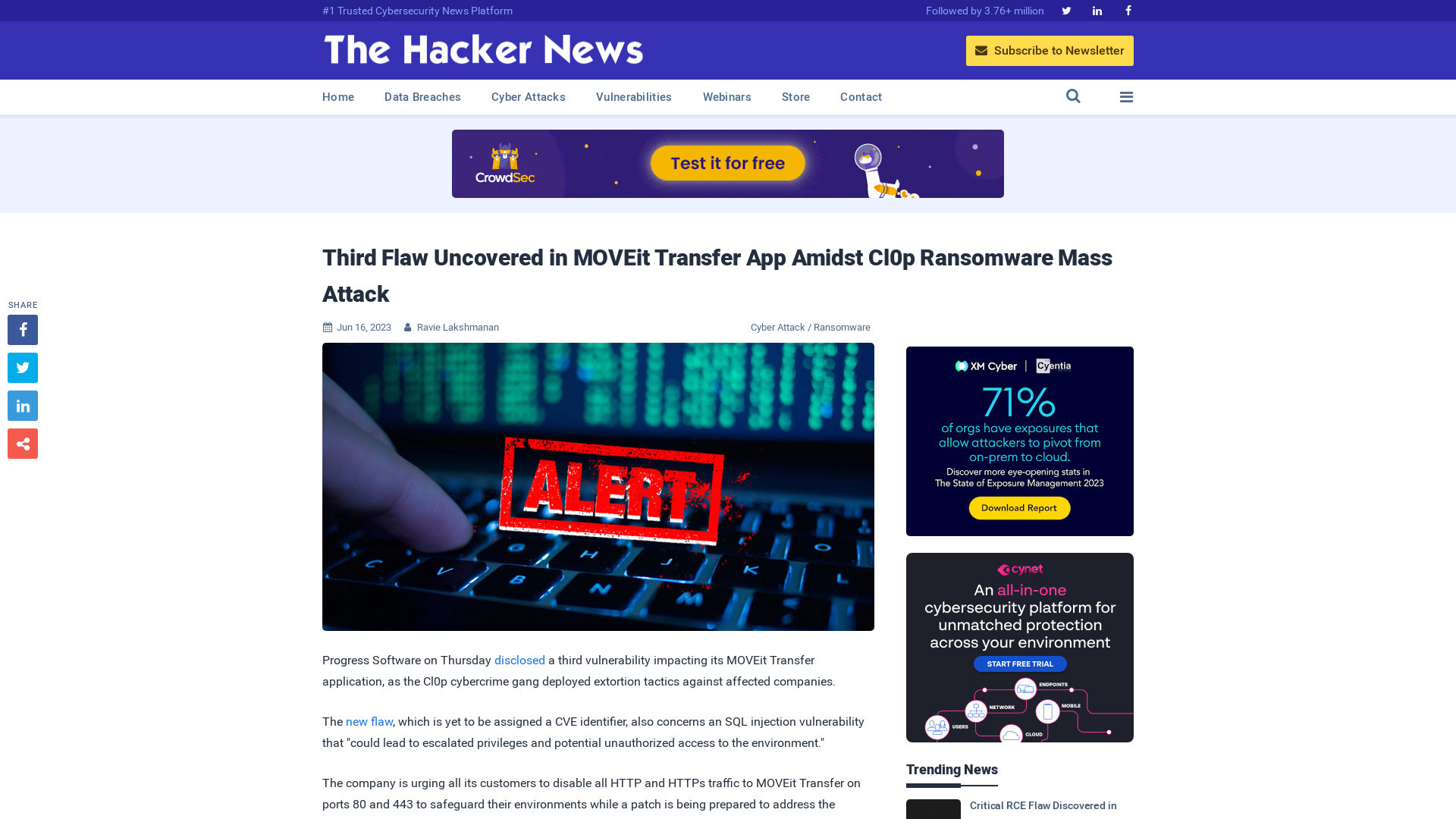This screenshot has width=1456, height=819.
Task: Click the CrowdSec Test it for free banner
Action: (x=728, y=163)
